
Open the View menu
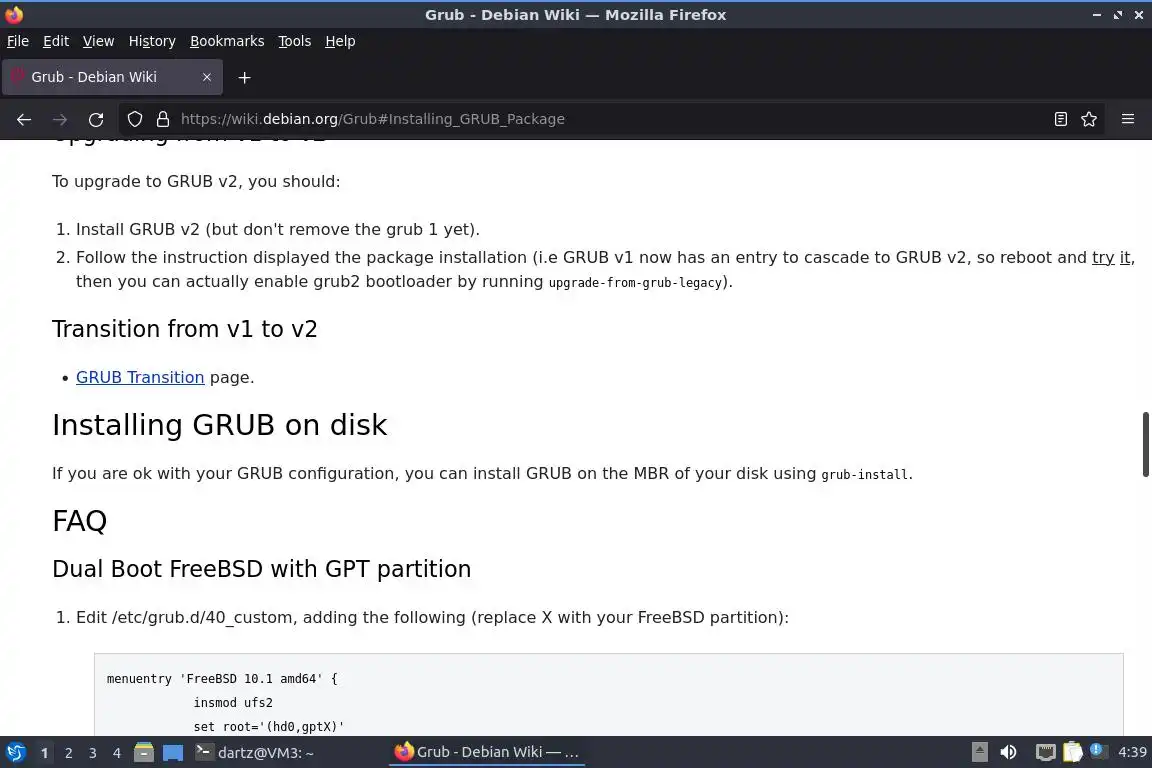98,41
